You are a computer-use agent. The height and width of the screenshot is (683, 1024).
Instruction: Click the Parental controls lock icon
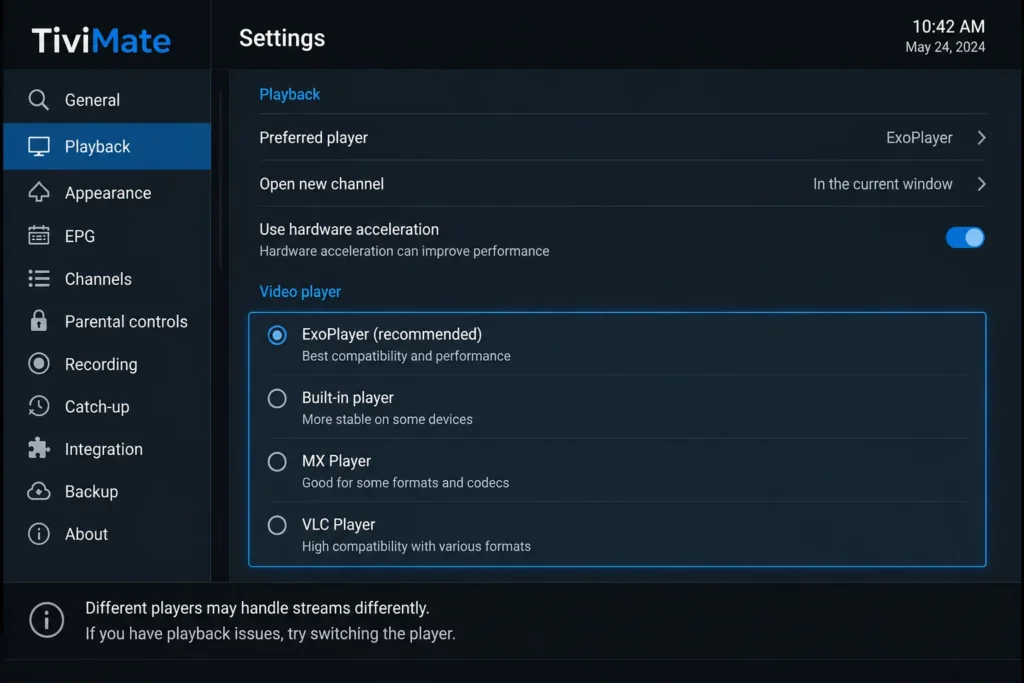(x=39, y=321)
